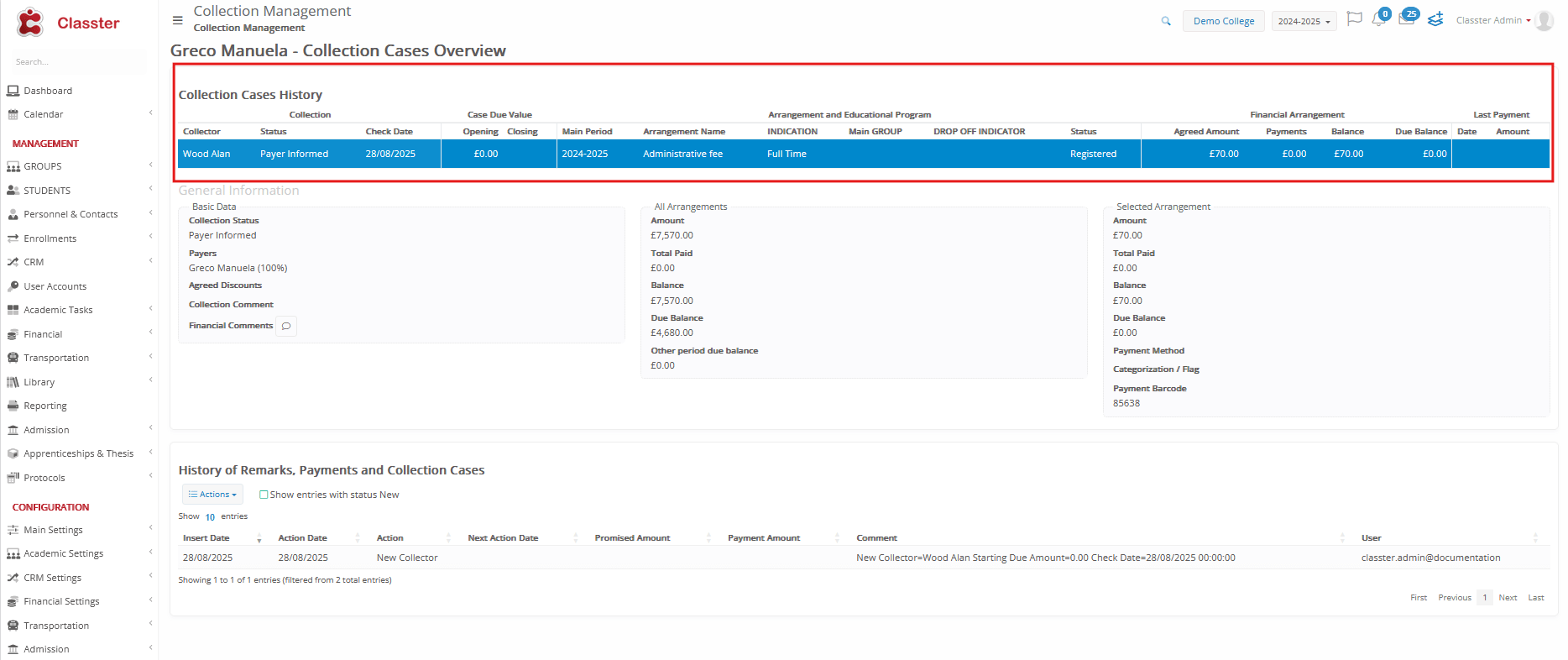
Task: Expand the Financial sidebar menu
Action: point(43,334)
